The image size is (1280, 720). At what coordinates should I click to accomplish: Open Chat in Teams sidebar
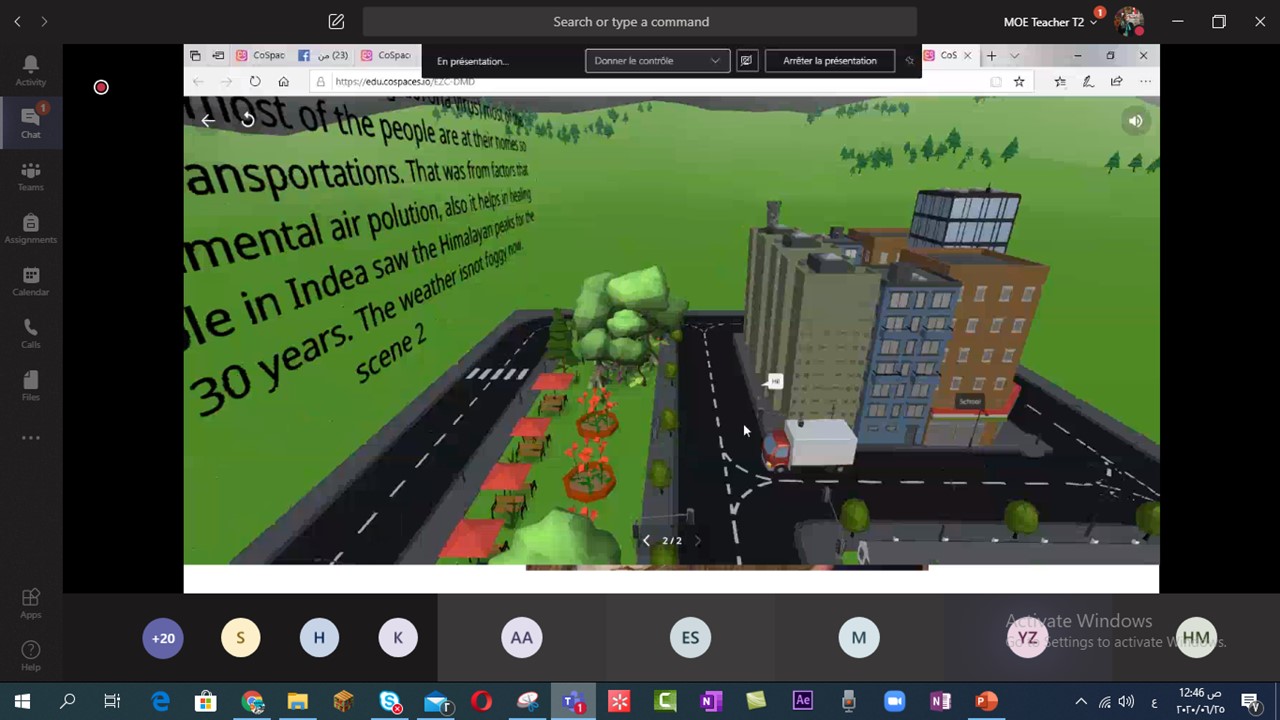point(31,122)
